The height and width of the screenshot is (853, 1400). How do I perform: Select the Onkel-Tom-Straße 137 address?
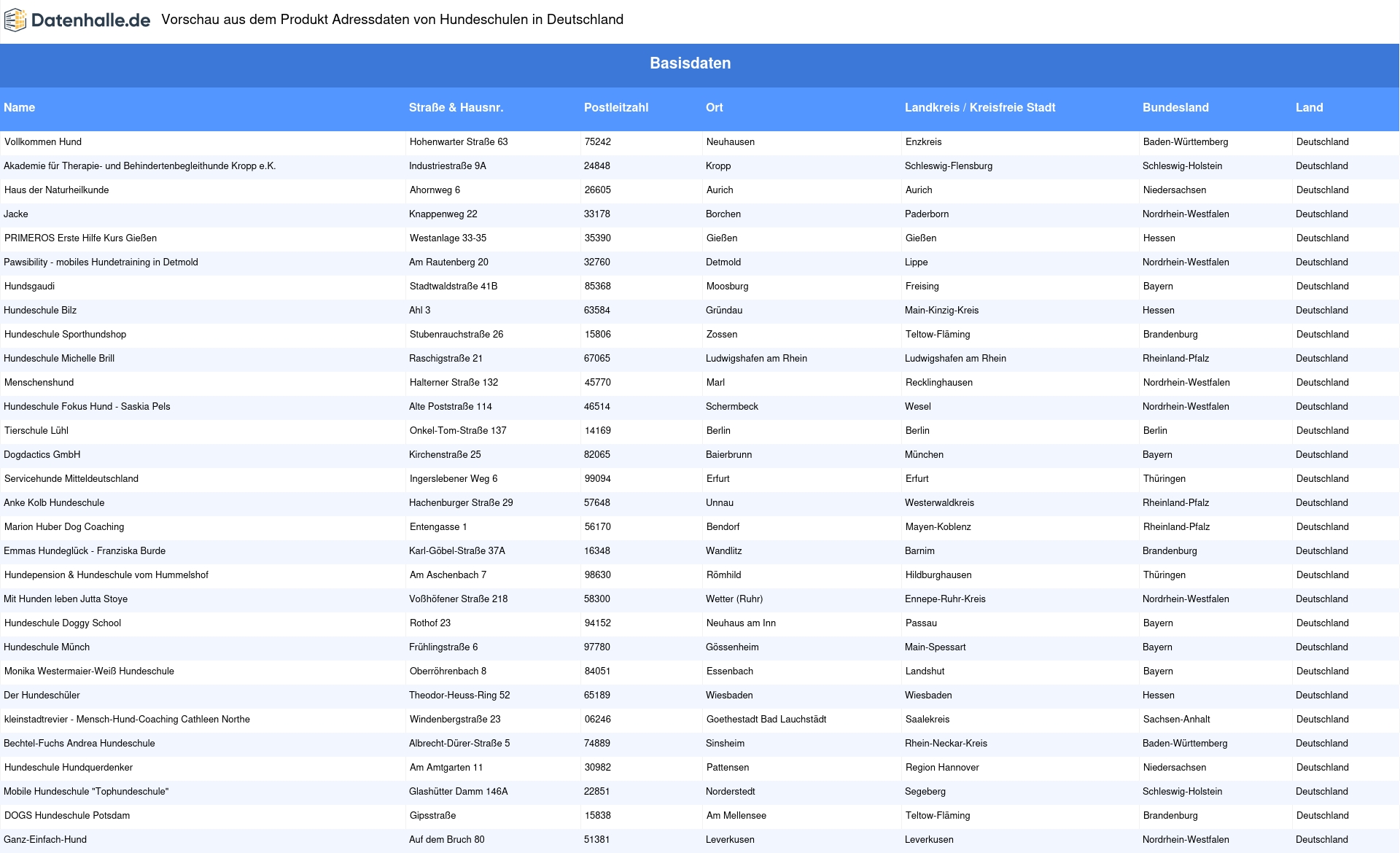tap(458, 431)
